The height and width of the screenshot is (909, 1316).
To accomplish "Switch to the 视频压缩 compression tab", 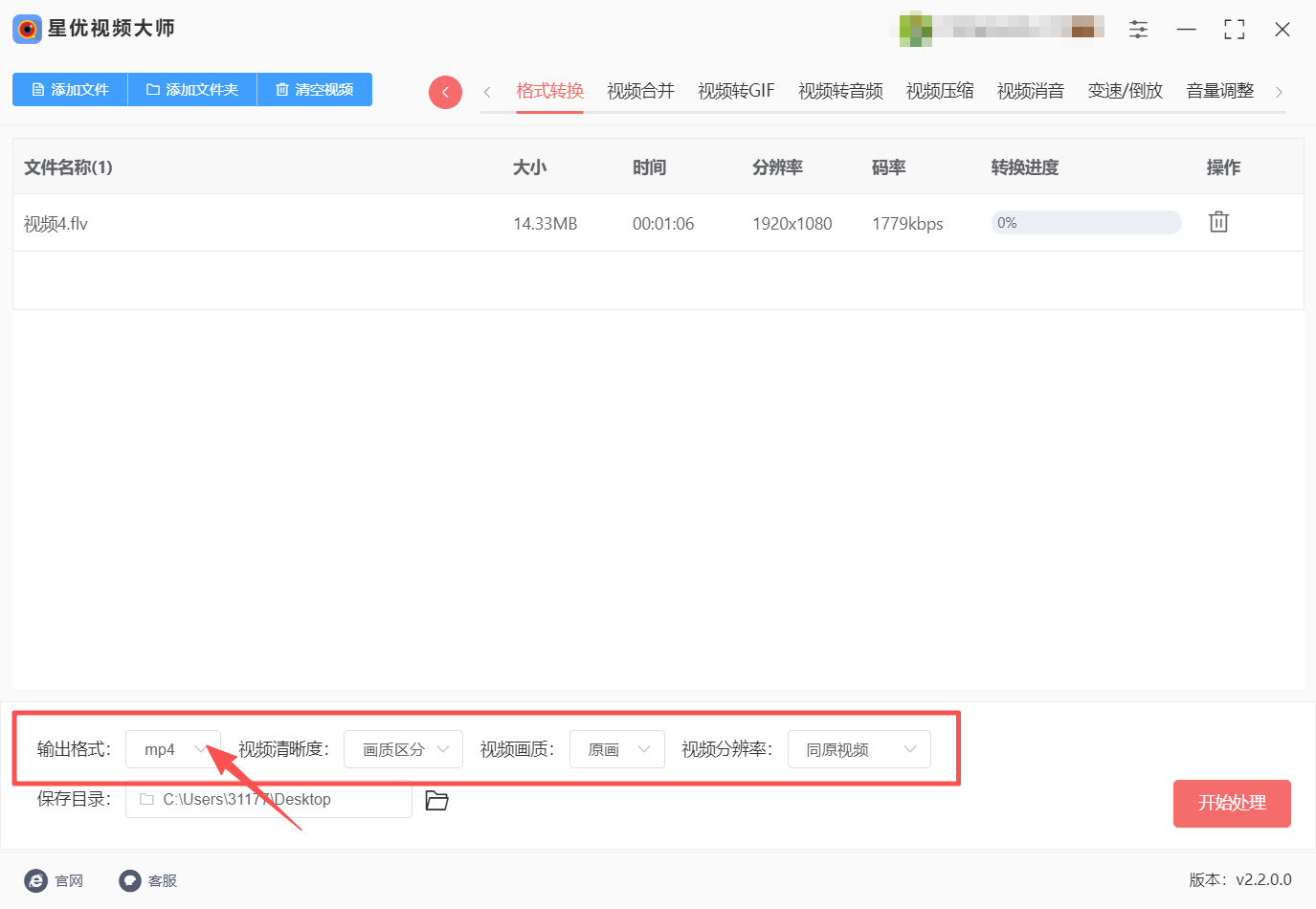I will click(939, 90).
